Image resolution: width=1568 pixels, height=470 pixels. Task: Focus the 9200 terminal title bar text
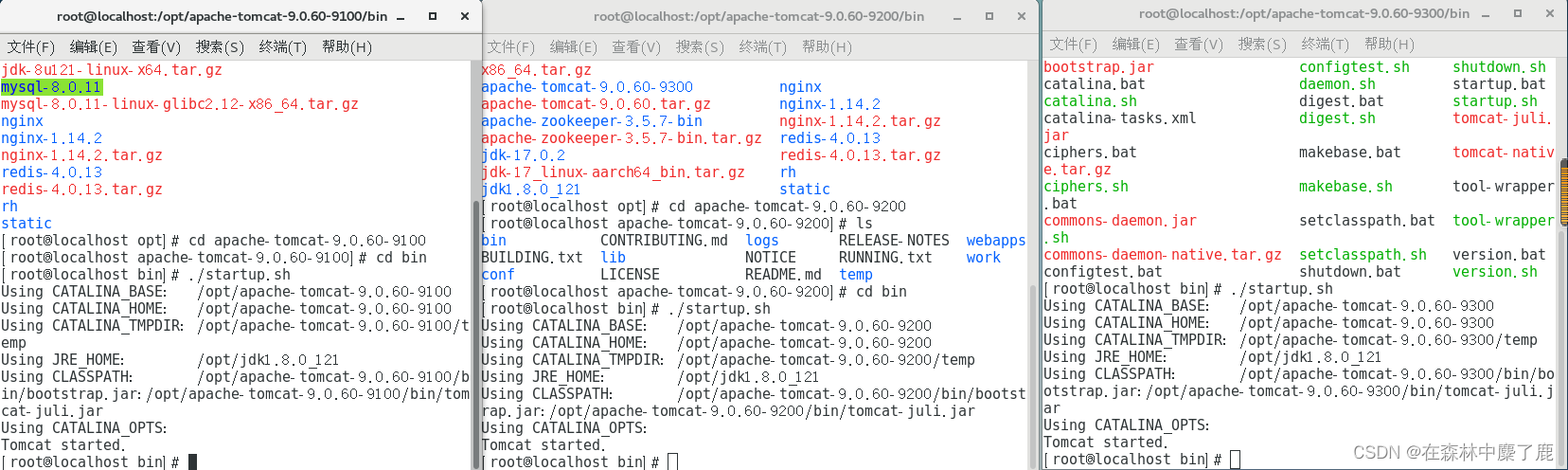tap(758, 16)
